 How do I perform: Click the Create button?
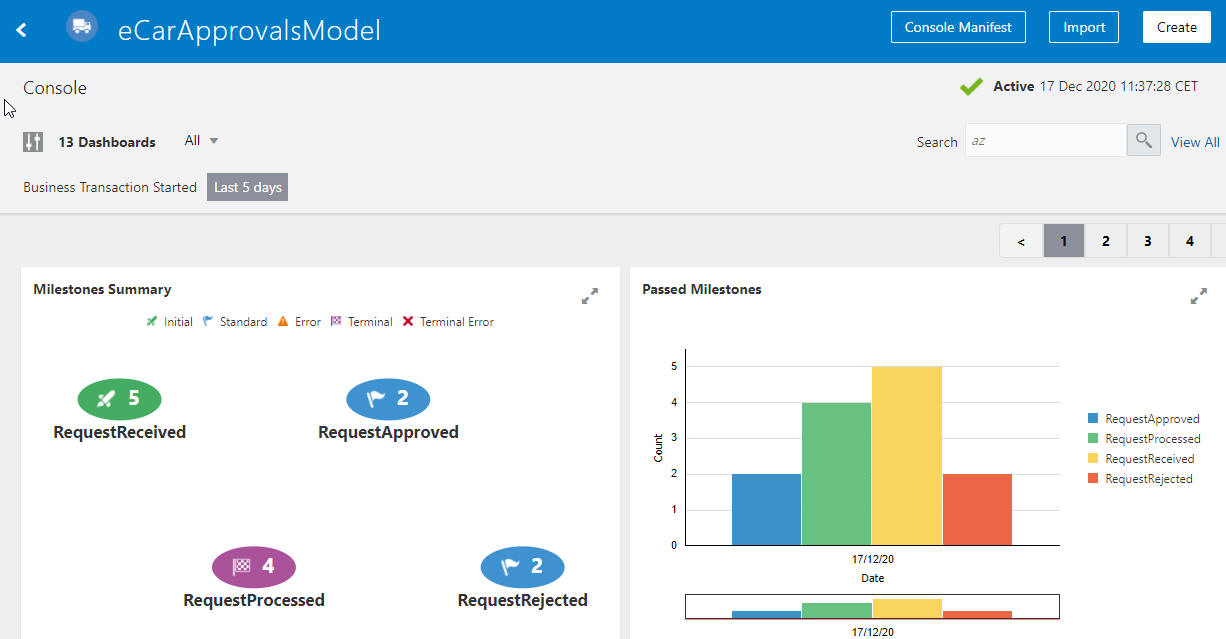tap(1176, 27)
